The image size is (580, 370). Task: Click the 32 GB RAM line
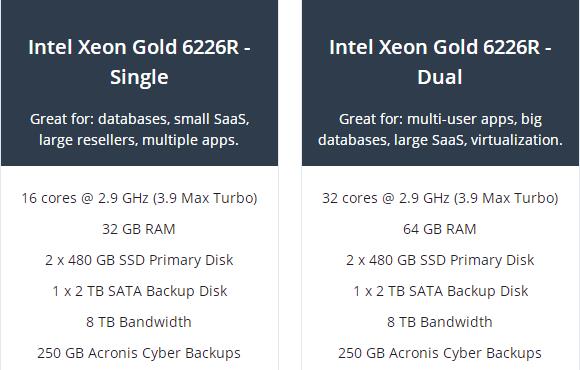click(139, 229)
